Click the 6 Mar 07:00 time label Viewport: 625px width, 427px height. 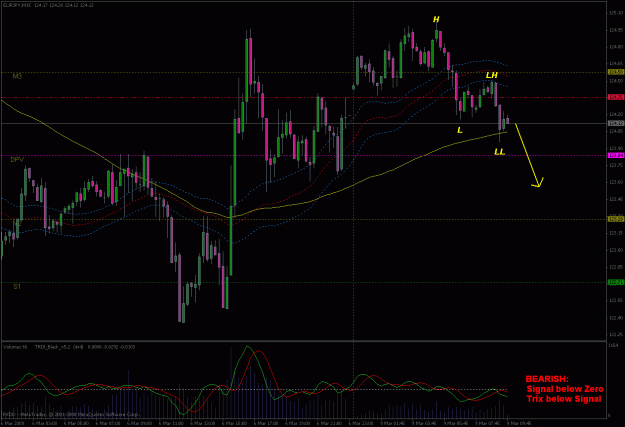[x=108, y=423]
